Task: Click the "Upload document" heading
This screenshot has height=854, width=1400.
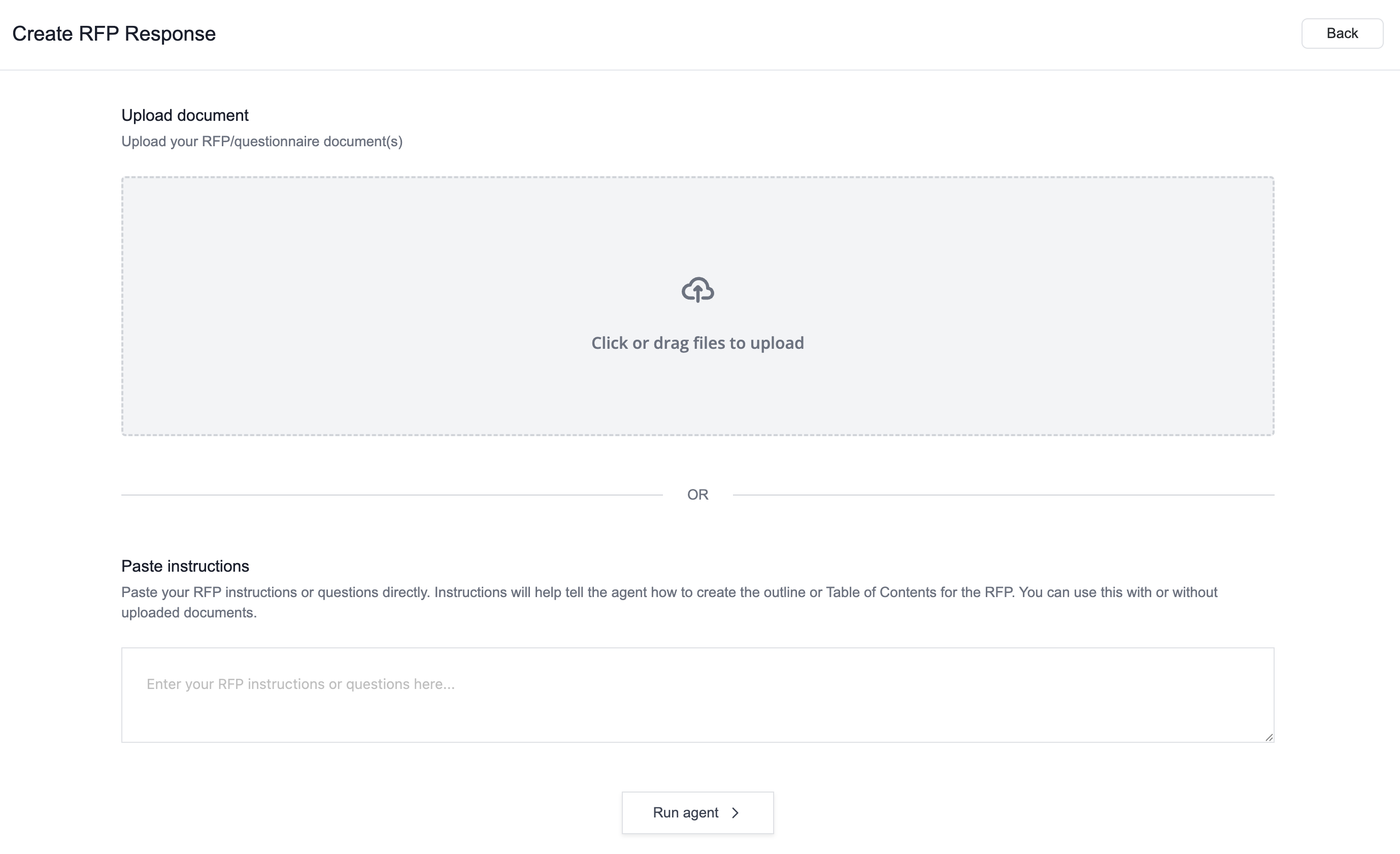Action: point(185,115)
